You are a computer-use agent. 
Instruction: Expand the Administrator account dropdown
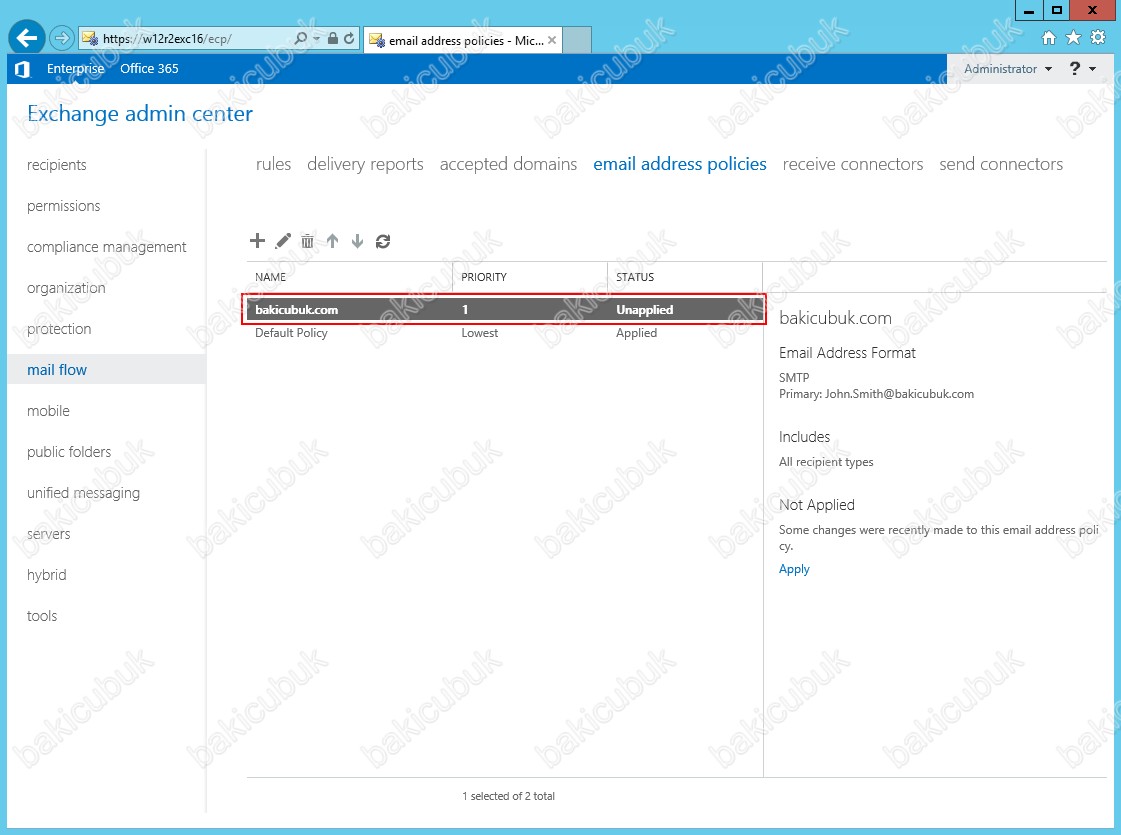pyautogui.click(x=1007, y=69)
